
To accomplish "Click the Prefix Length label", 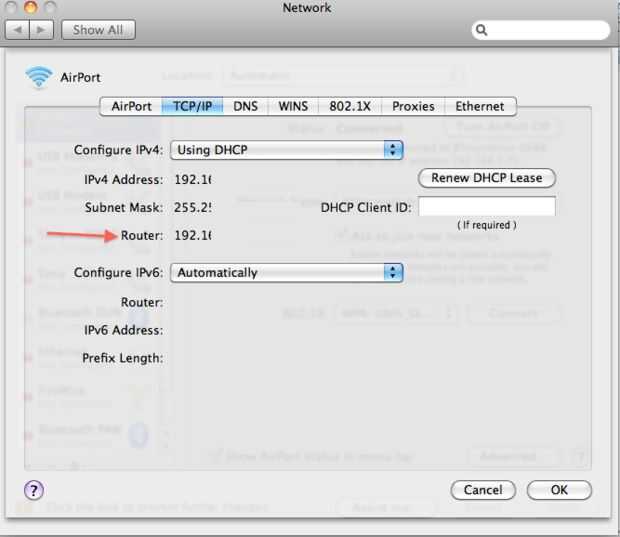I will pyautogui.click(x=123, y=358).
